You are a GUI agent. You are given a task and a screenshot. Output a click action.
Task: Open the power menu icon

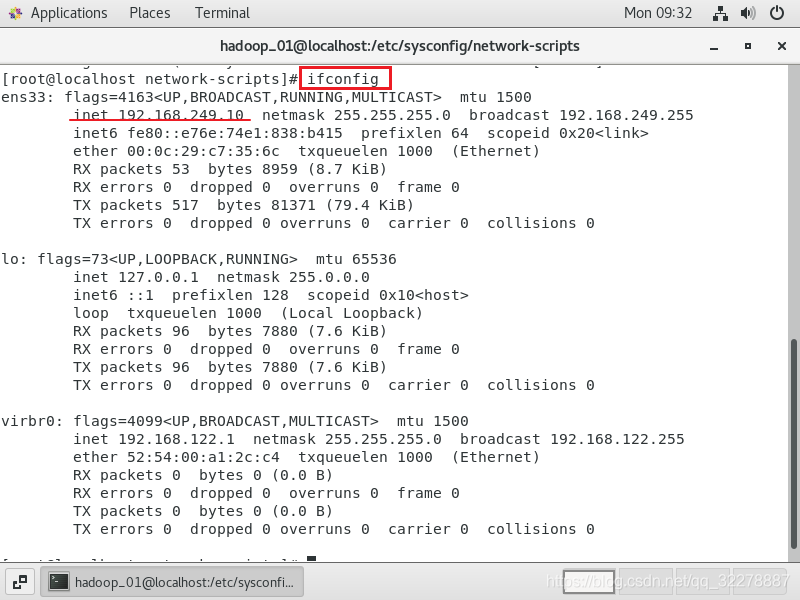click(x=777, y=13)
